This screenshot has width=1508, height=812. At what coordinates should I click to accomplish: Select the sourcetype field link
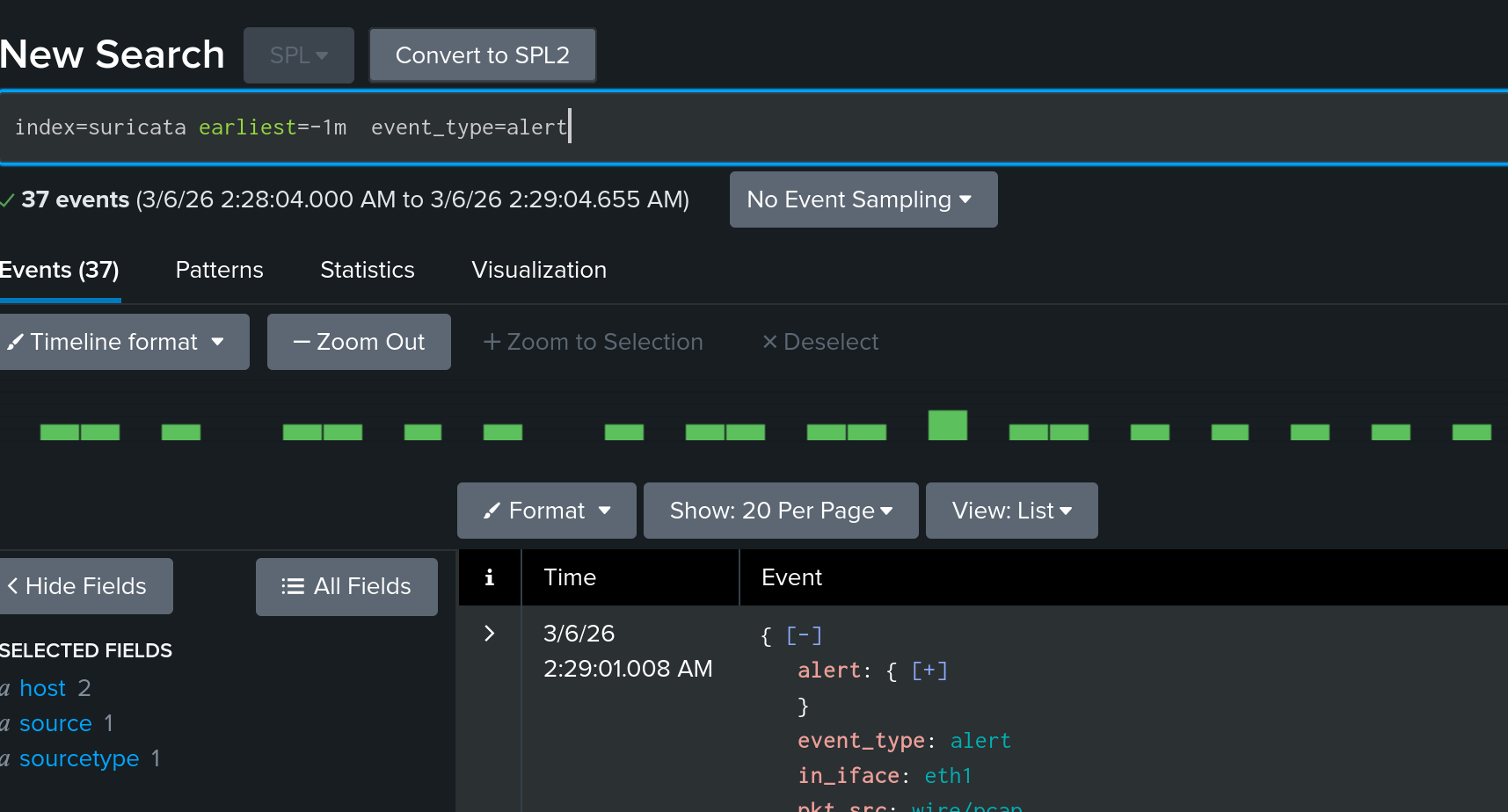[79, 758]
